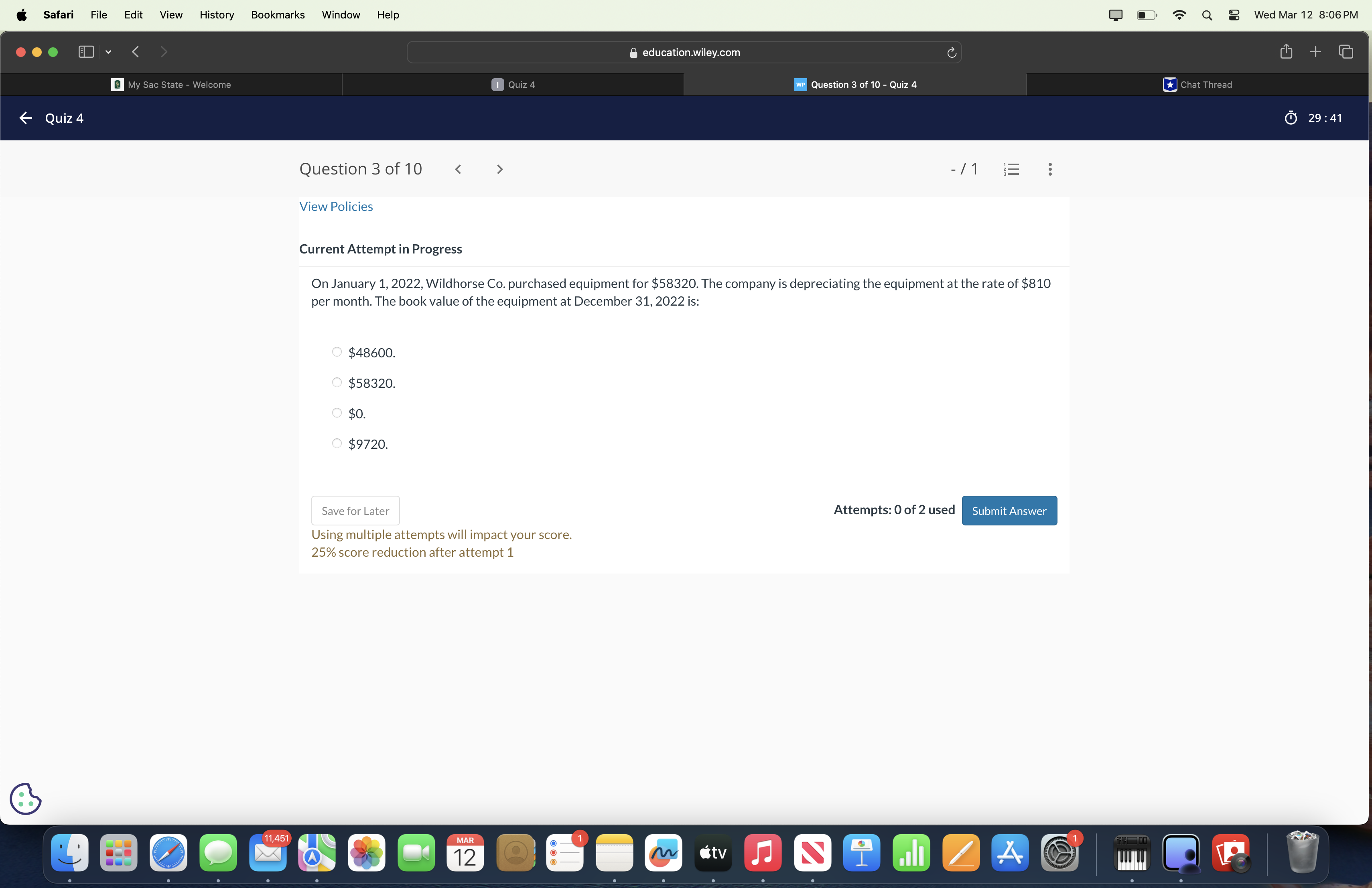The width and height of the screenshot is (1372, 888).
Task: Reload the current quiz page
Action: [951, 53]
